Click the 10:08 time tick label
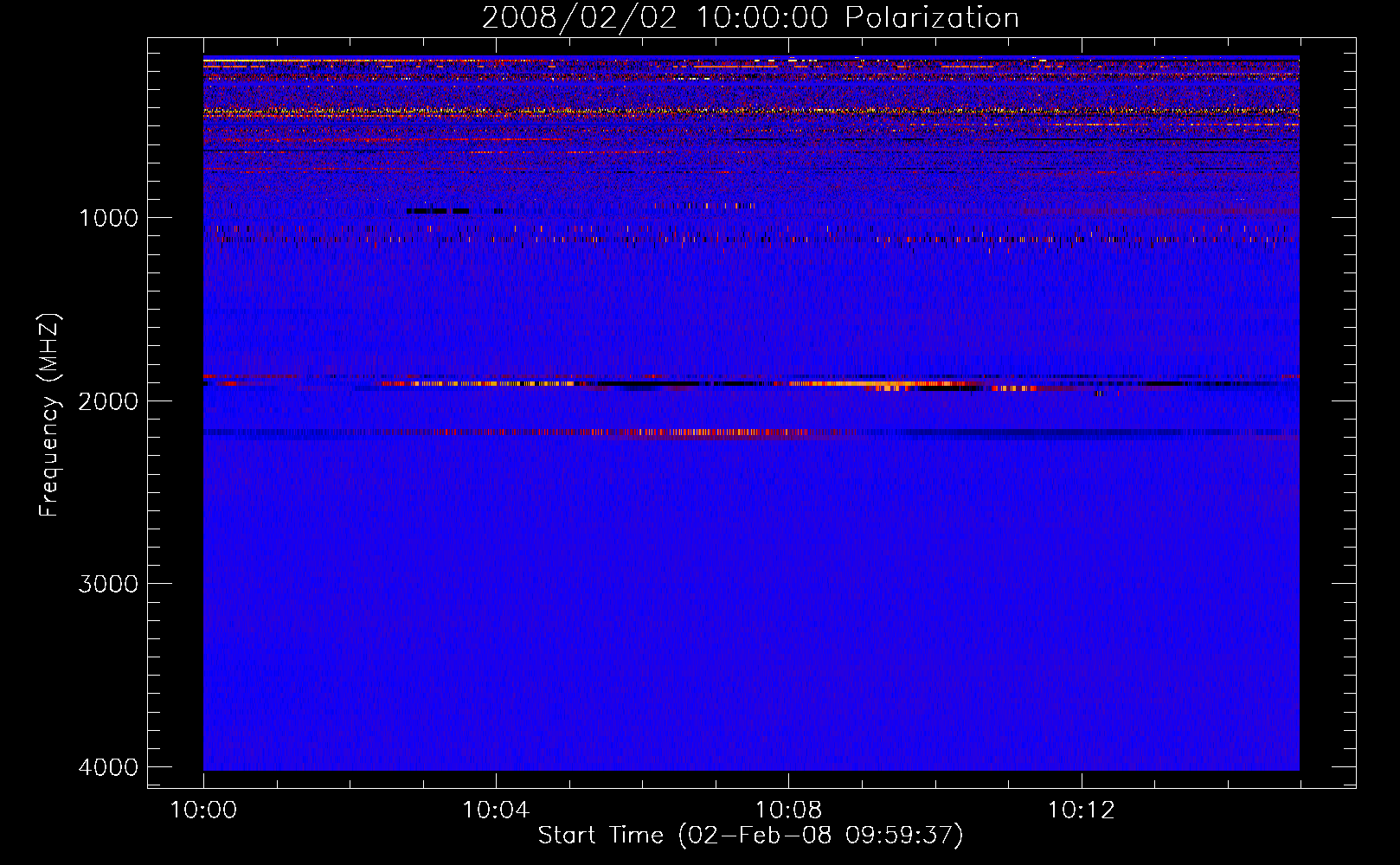1400x865 pixels. click(x=788, y=811)
